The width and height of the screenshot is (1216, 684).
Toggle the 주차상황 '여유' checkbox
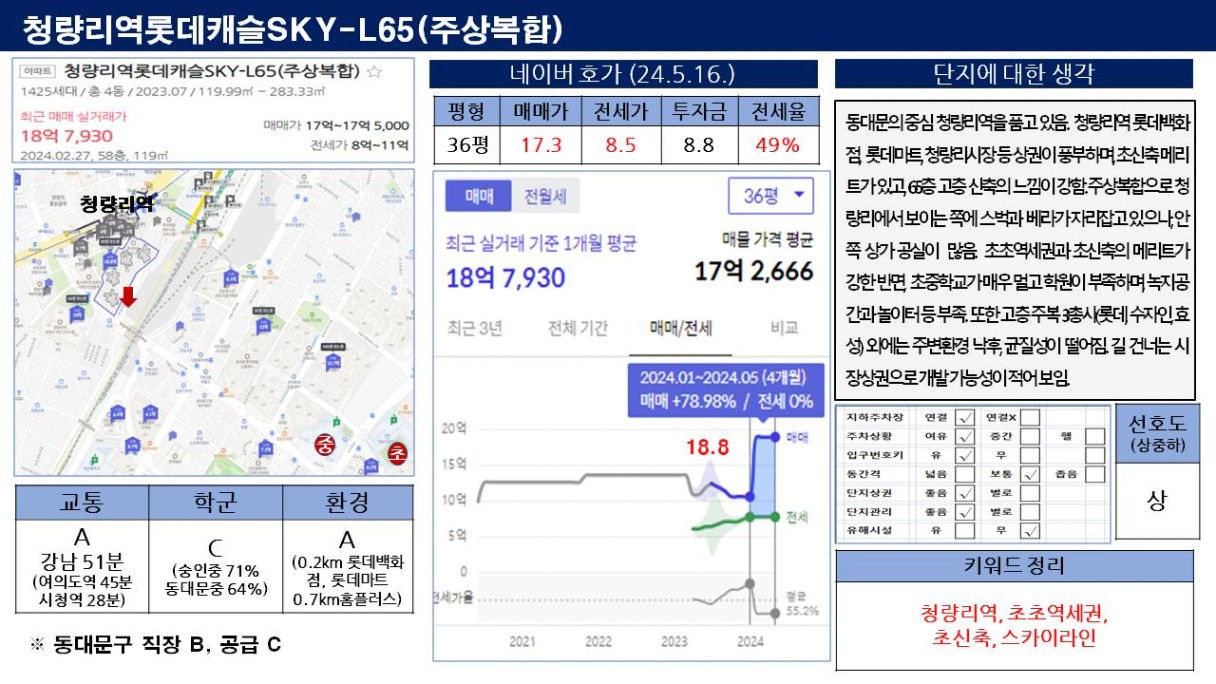click(x=965, y=436)
